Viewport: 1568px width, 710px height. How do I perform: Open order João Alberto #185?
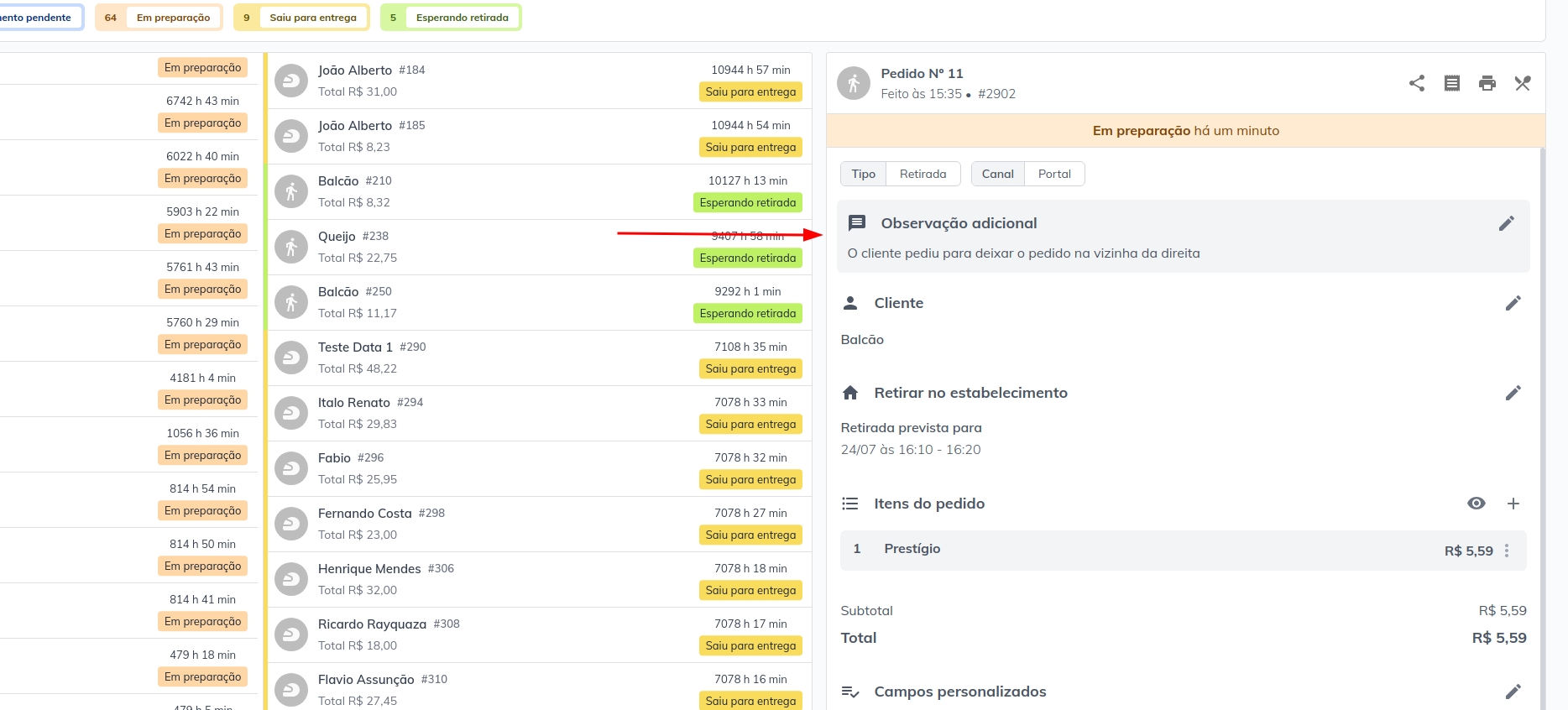[539, 137]
